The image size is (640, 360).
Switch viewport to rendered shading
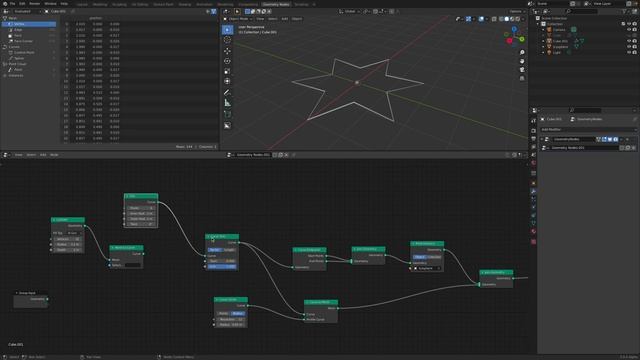pyautogui.click(x=518, y=19)
